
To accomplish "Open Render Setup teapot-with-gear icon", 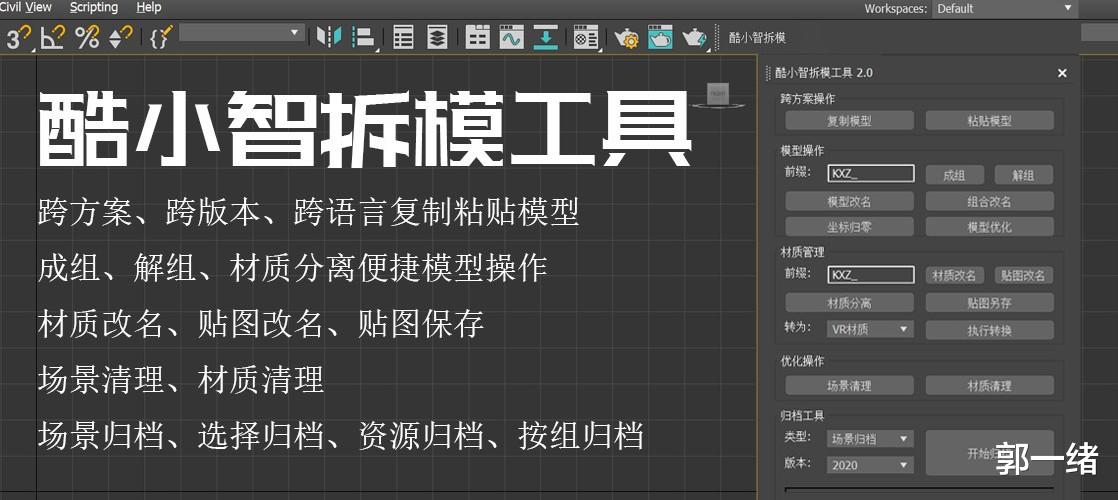I will click(x=626, y=37).
